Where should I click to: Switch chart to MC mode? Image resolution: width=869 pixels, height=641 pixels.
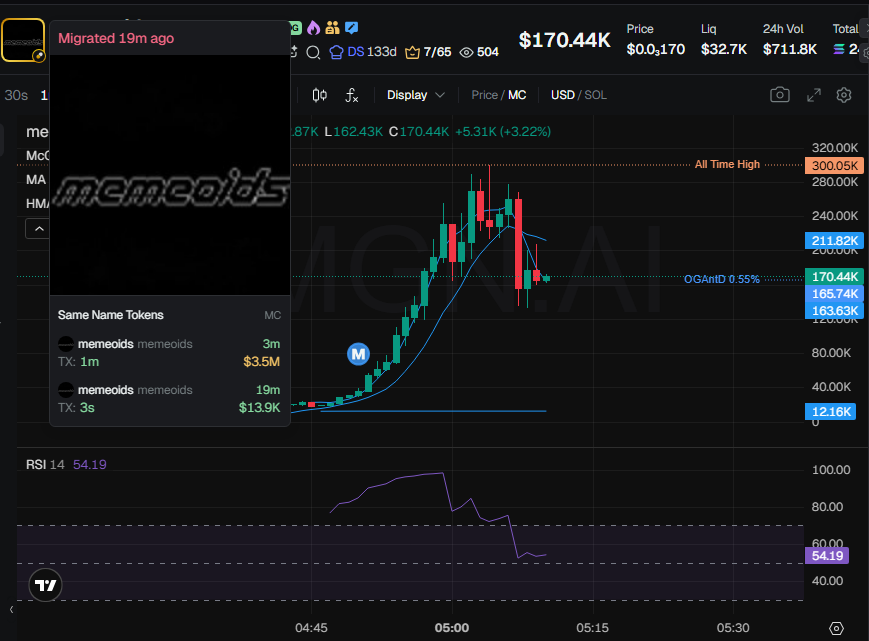517,95
